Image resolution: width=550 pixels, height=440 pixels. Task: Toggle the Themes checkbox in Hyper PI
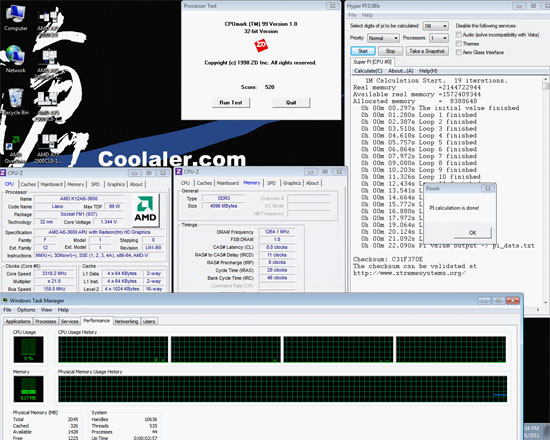(458, 44)
